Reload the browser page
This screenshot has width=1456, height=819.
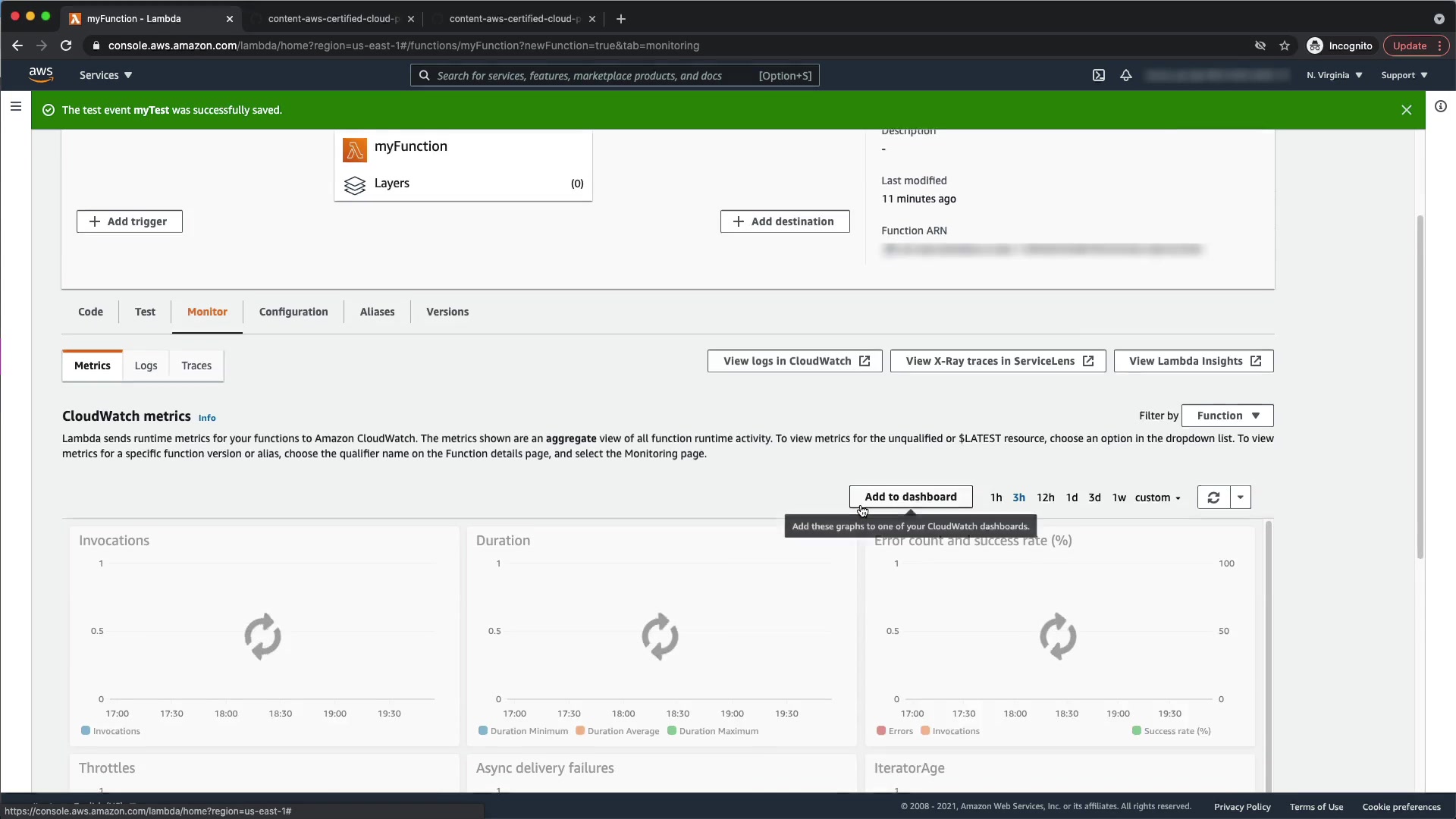[66, 45]
